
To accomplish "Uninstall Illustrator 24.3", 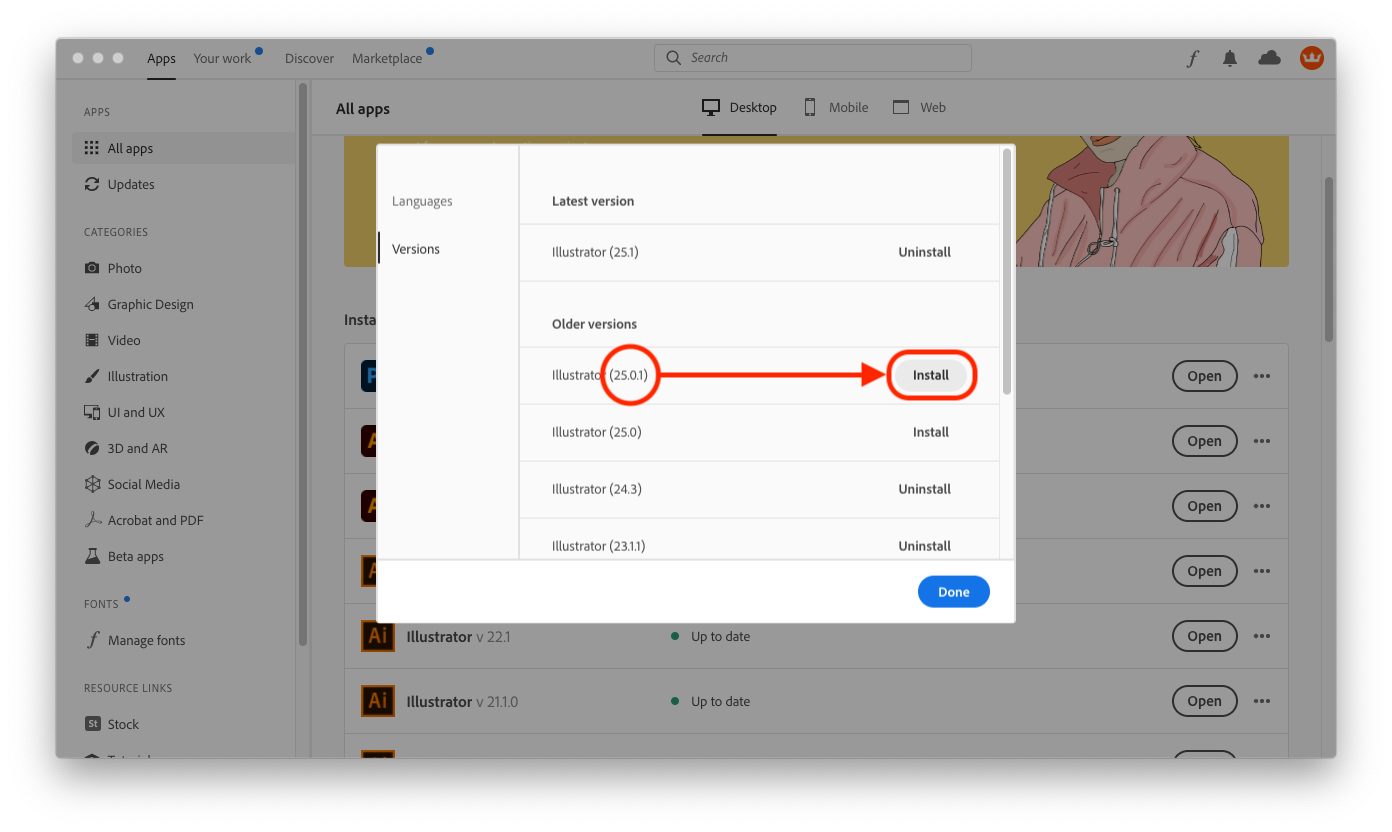I will tap(924, 489).
